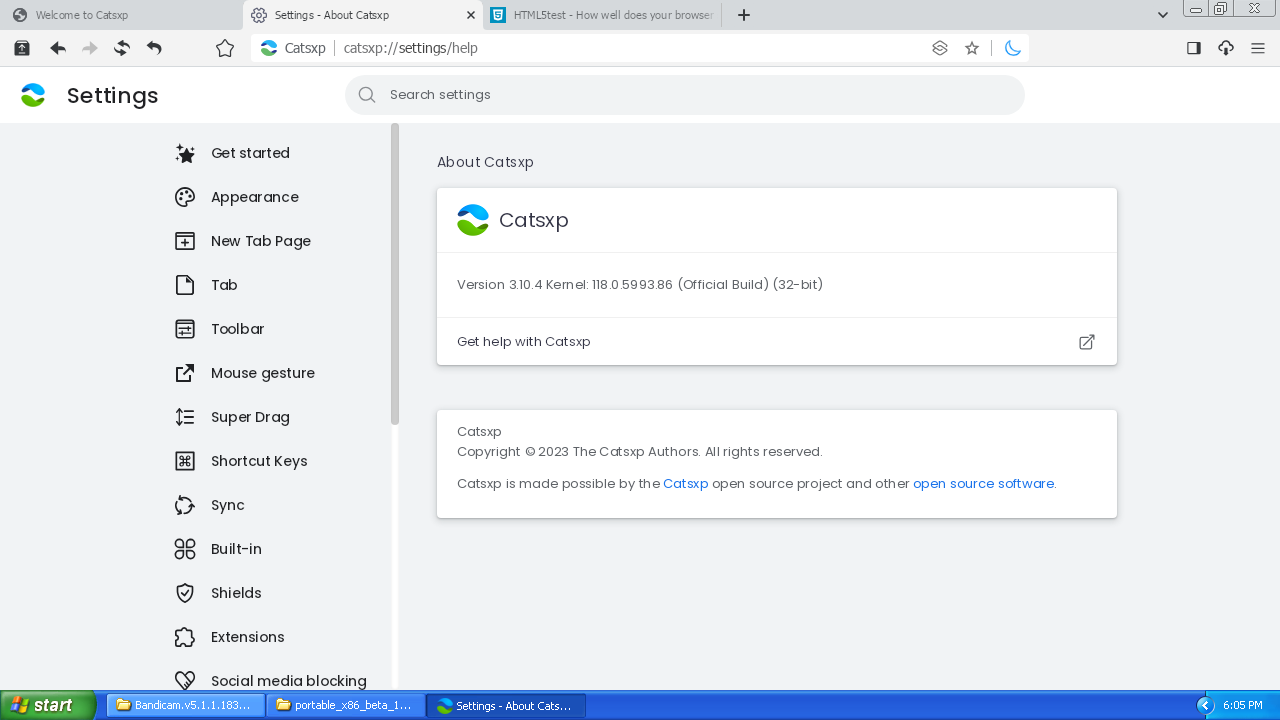Screen dimensions: 1280x720
Task: Expand the tab list dropdown chevron
Action: point(1163,15)
